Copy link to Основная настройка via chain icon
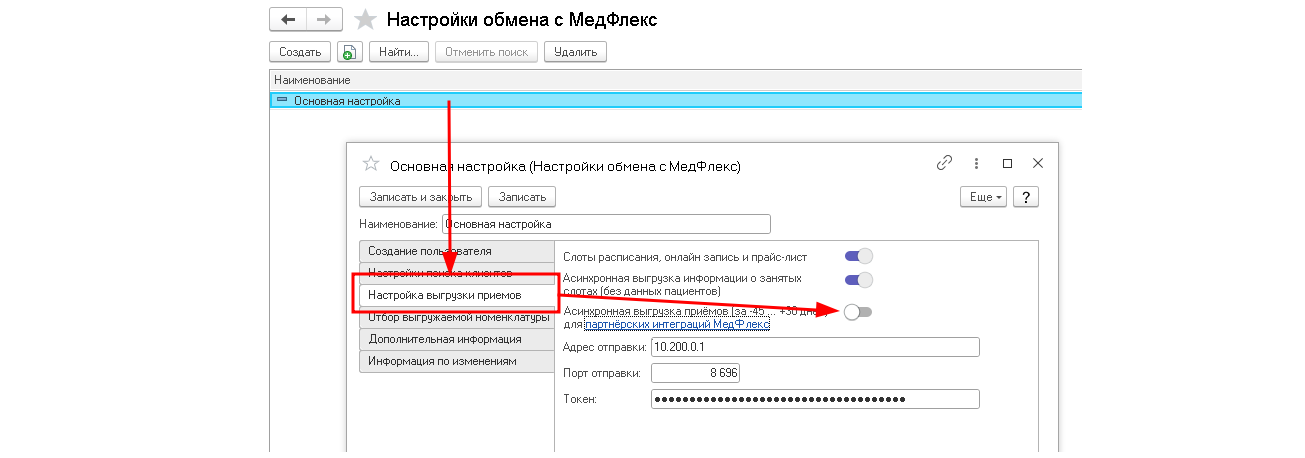 944,163
